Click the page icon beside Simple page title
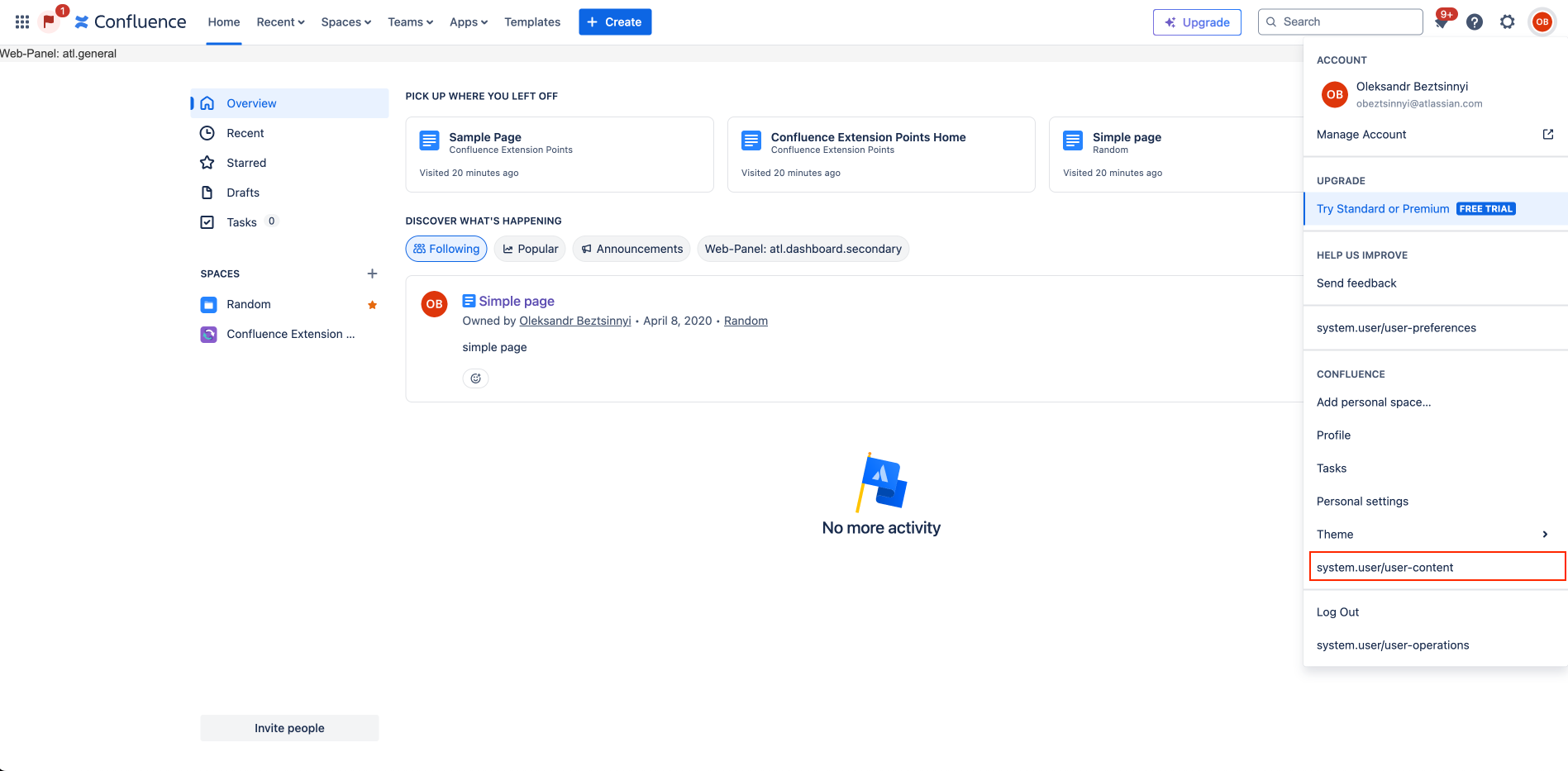 tap(469, 301)
